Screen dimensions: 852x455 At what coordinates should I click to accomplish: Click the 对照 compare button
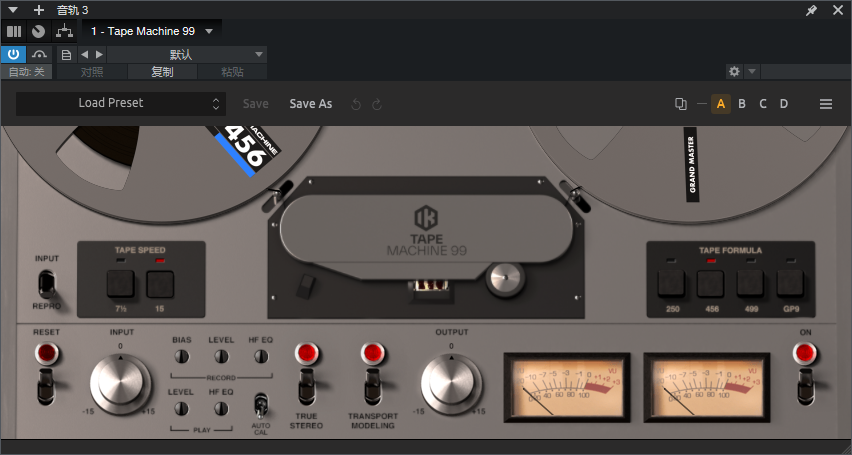click(x=92, y=72)
